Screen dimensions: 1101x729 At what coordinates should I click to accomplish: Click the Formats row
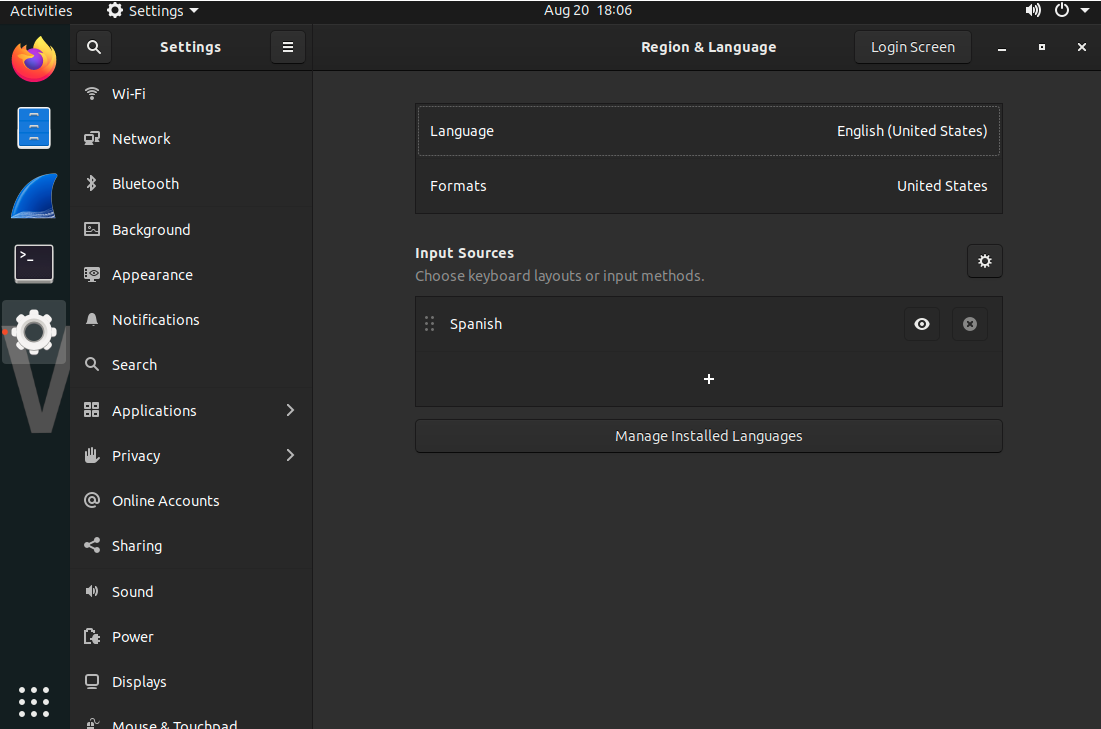pos(708,185)
